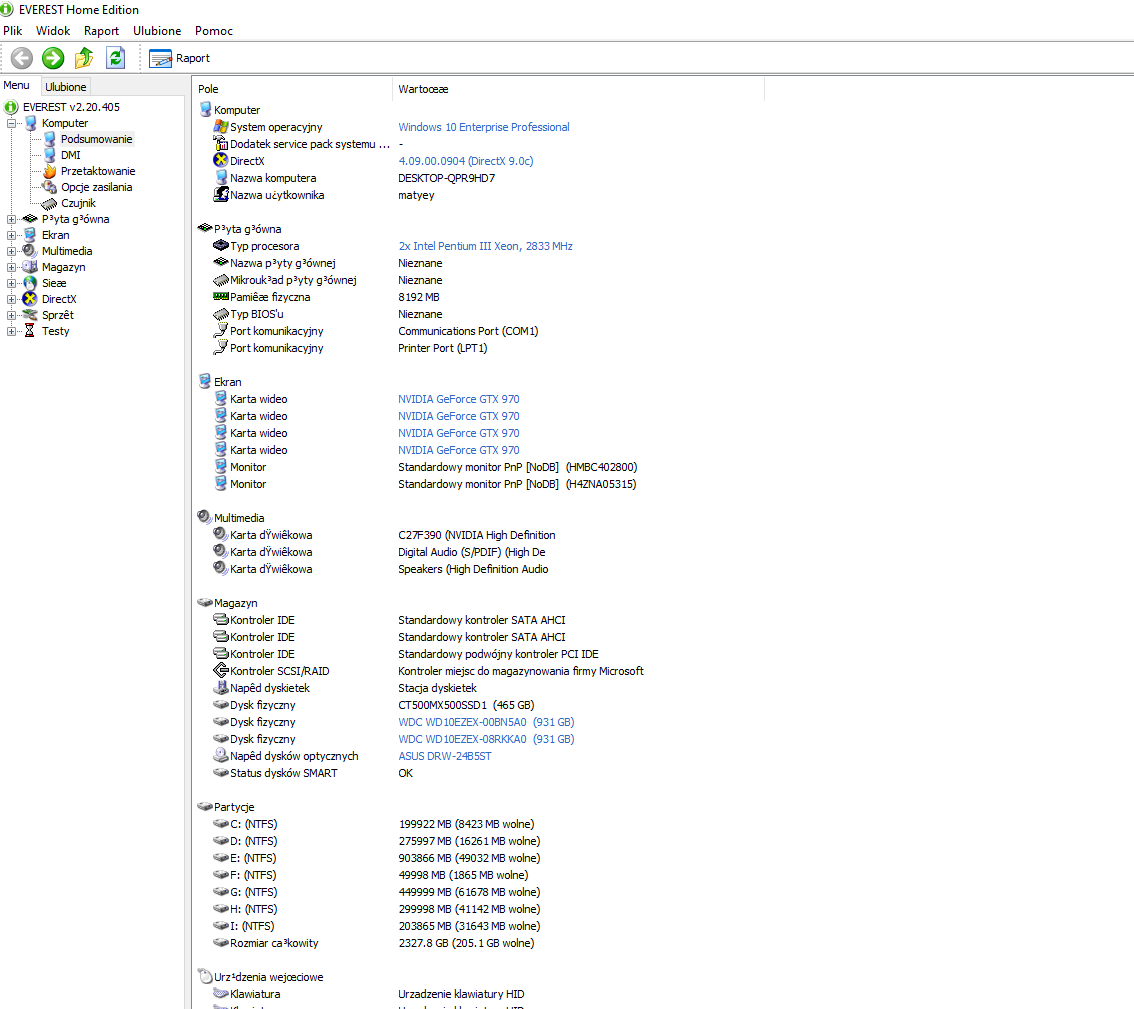Click the DirectX row icon in list
The width and height of the screenshot is (1134, 1009).
point(221,161)
